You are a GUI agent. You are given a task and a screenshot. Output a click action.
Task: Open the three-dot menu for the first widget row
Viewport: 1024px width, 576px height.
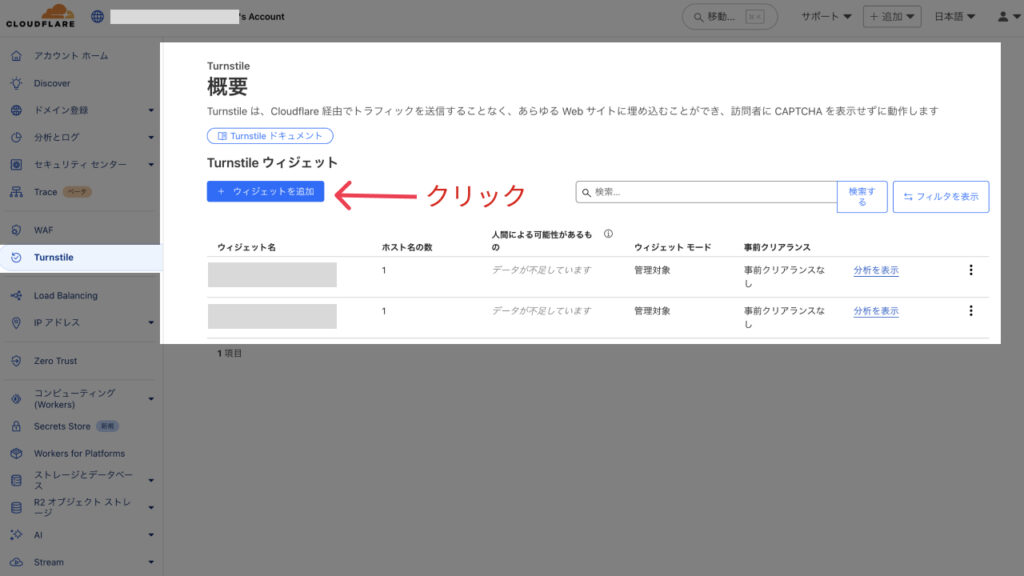970,270
